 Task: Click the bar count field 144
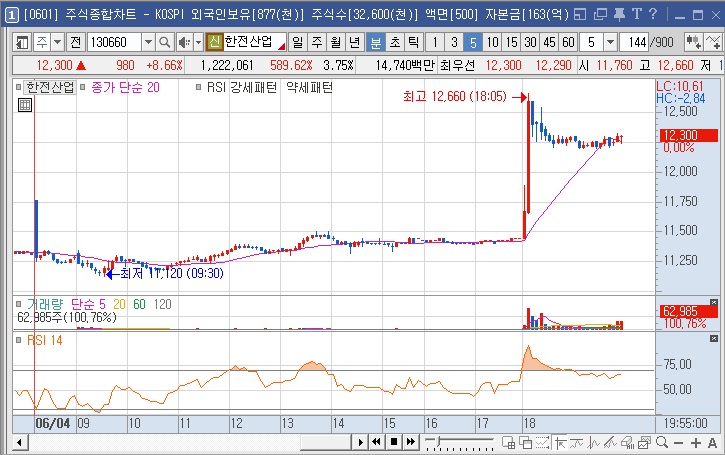coord(634,43)
